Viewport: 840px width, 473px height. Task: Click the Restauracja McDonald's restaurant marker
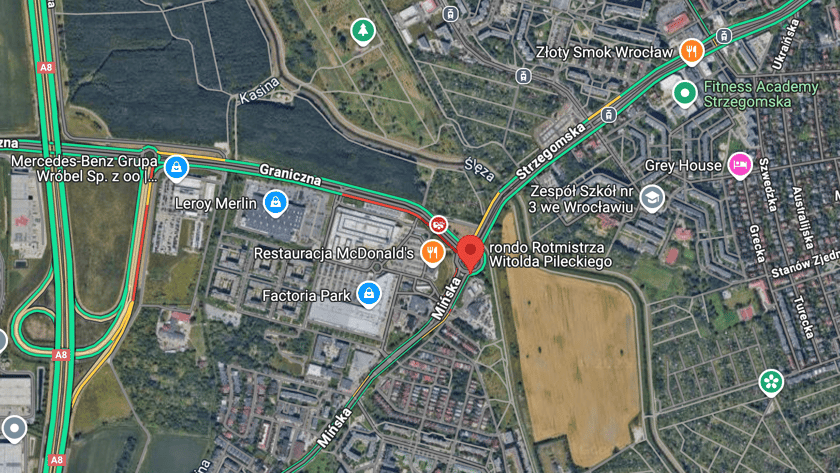point(432,252)
